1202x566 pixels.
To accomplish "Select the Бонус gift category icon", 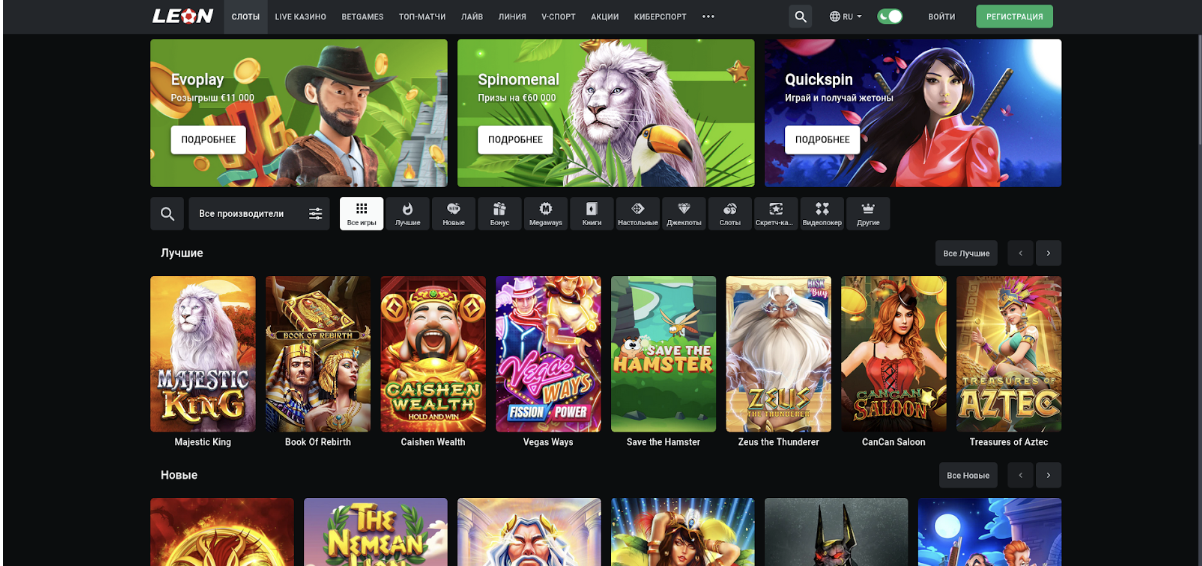I will [x=499, y=214].
